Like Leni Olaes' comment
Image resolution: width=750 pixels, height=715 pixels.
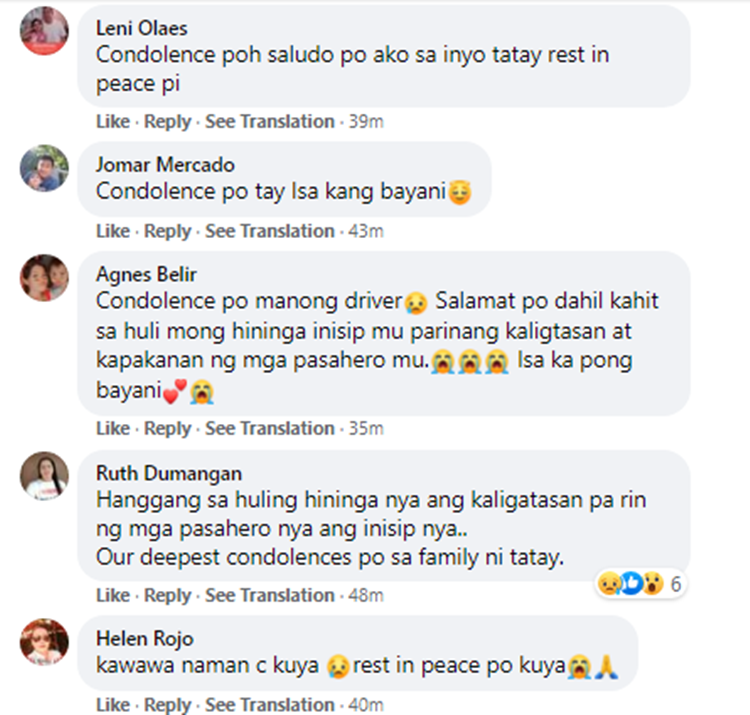pos(113,122)
